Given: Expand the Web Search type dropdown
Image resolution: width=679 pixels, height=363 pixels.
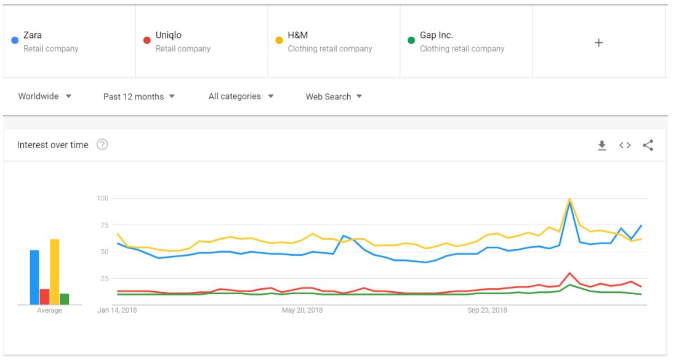Looking at the screenshot, I should 333,97.
